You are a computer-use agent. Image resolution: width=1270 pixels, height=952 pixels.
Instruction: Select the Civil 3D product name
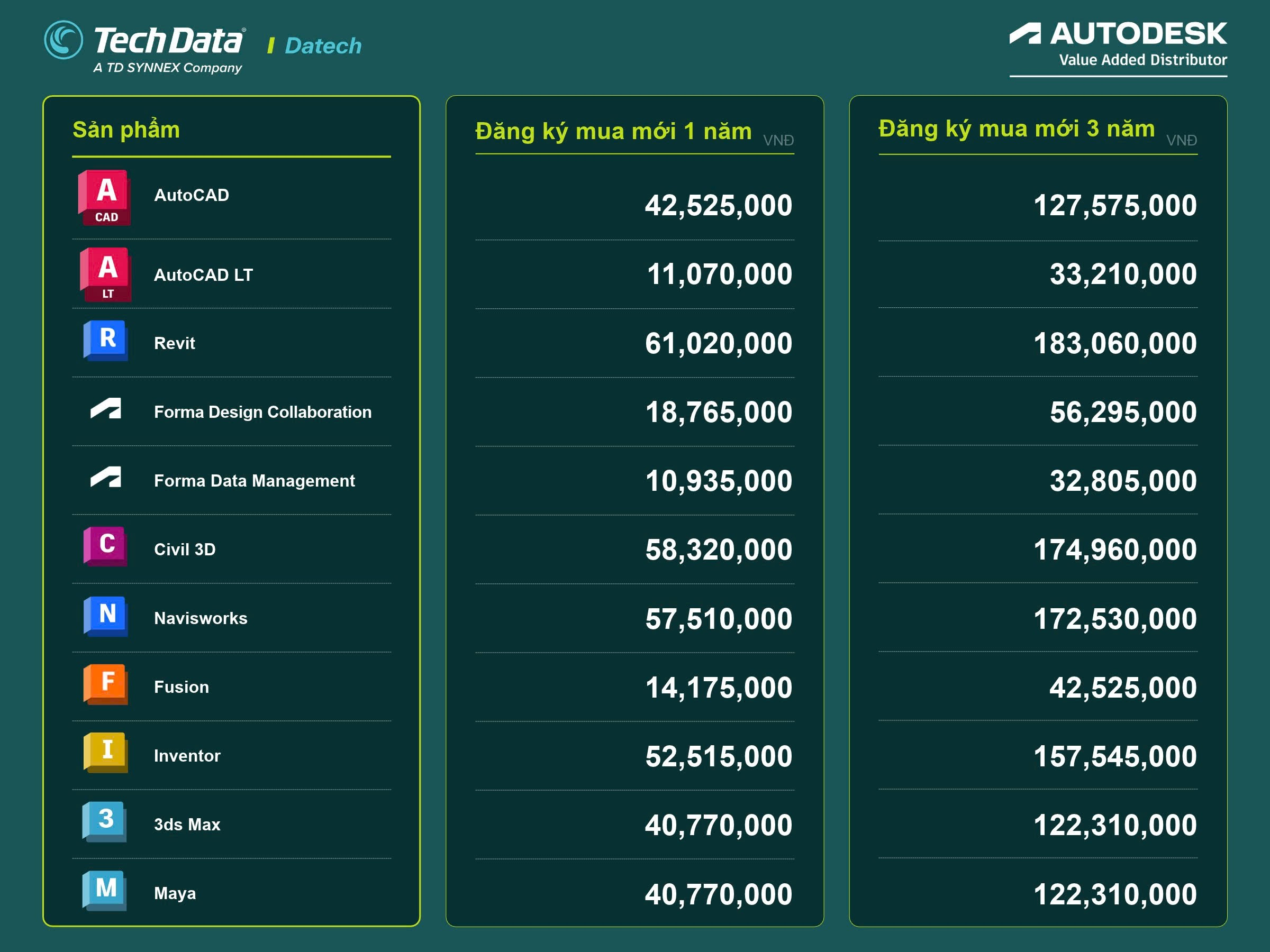pos(185,550)
